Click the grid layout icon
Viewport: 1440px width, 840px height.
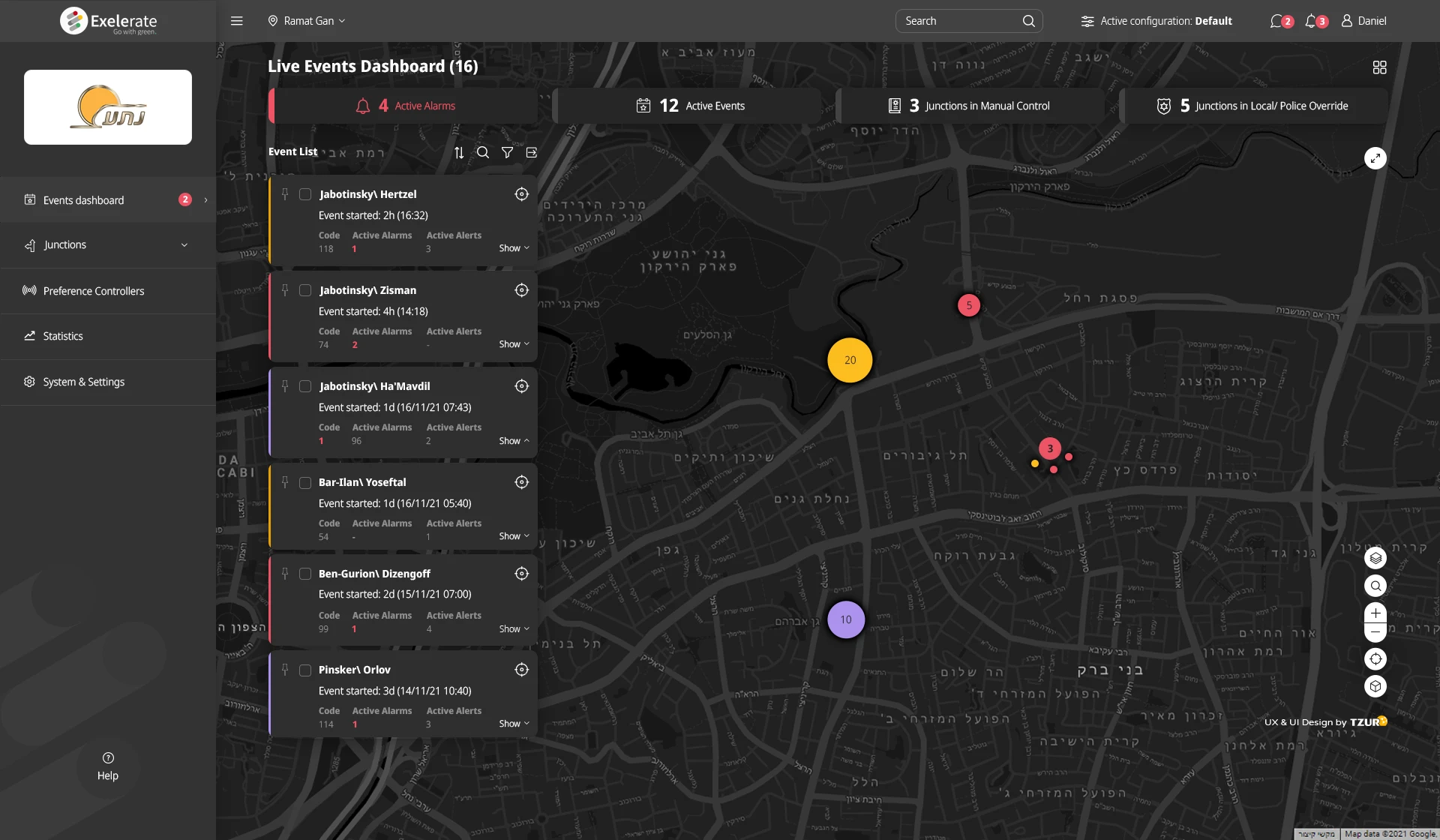pyautogui.click(x=1379, y=67)
